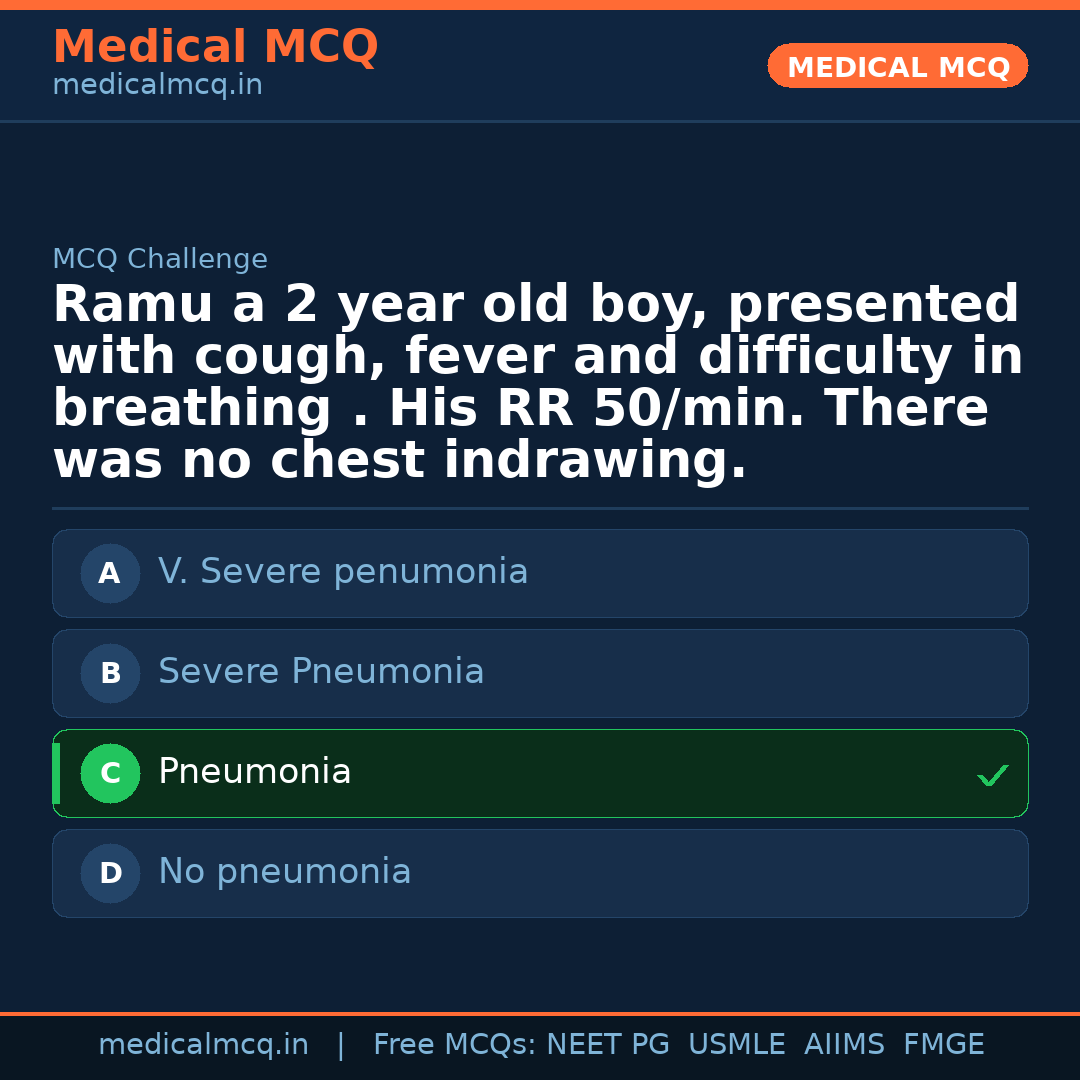
Task: Click the Ramu question text
Action: point(538,383)
